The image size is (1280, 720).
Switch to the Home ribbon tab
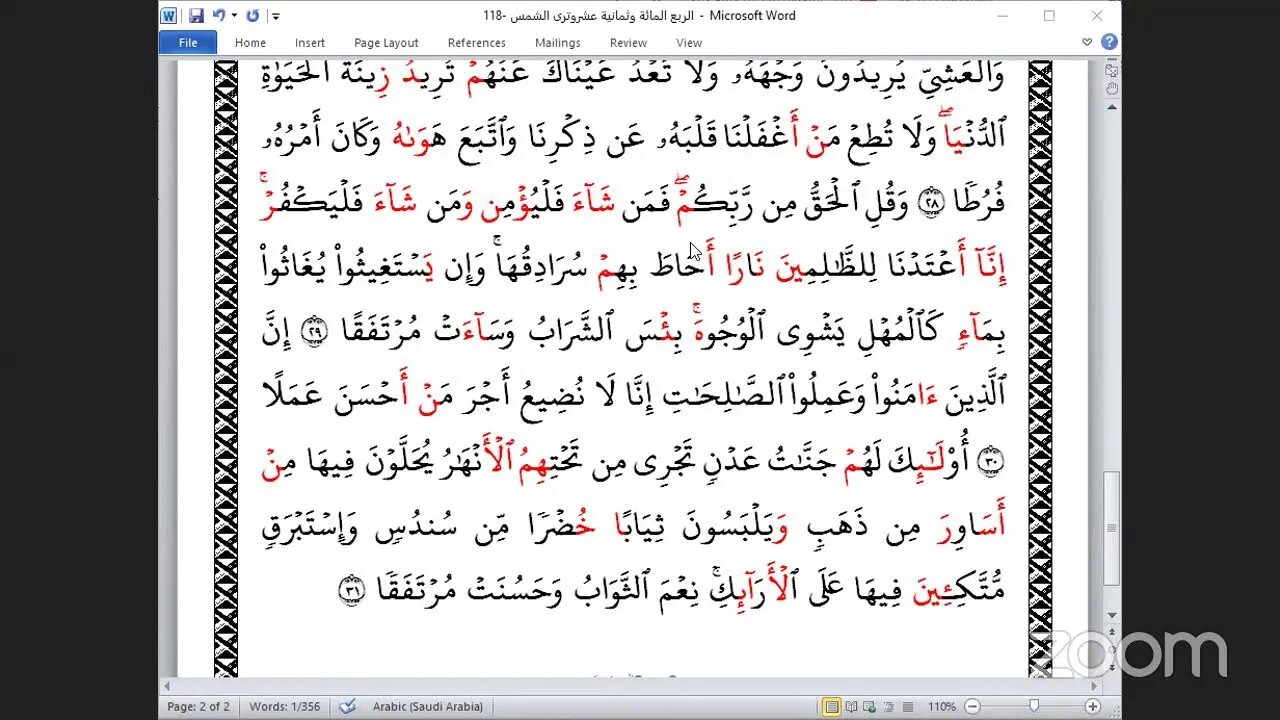pos(250,43)
